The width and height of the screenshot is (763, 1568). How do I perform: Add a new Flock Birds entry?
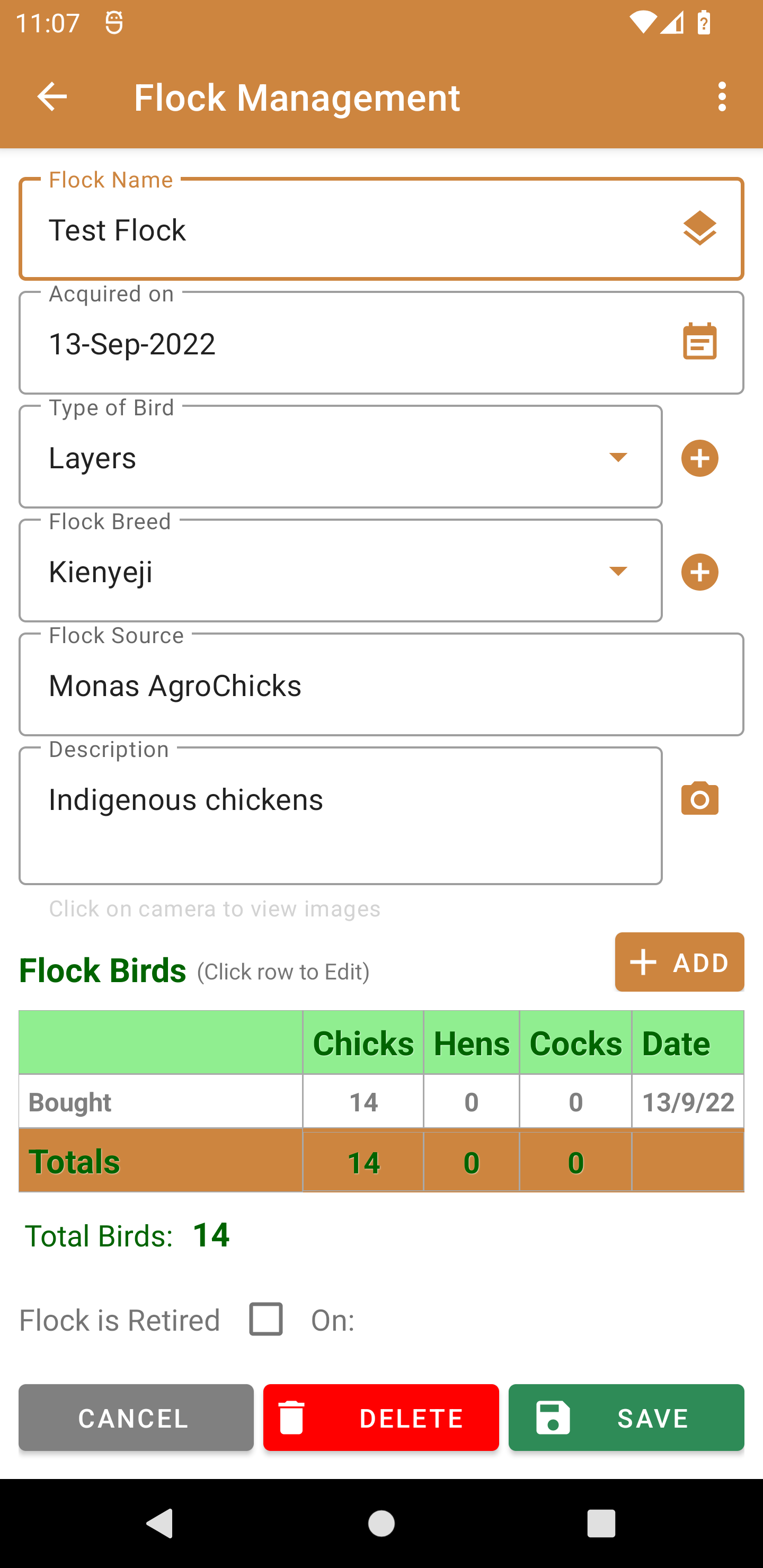[679, 963]
